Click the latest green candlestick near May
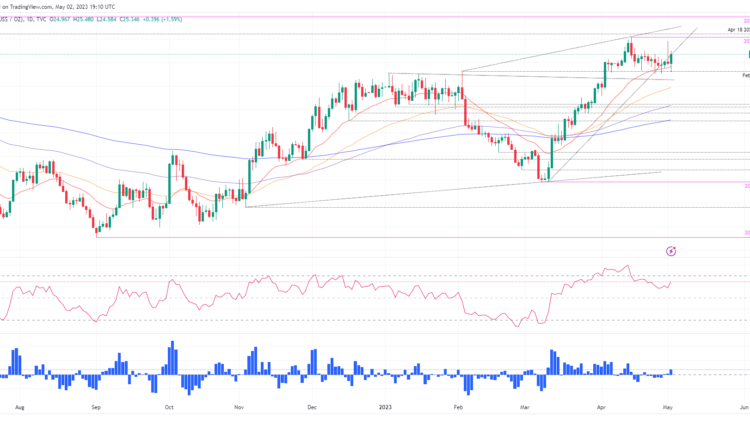The width and height of the screenshot is (750, 430). [x=671, y=58]
